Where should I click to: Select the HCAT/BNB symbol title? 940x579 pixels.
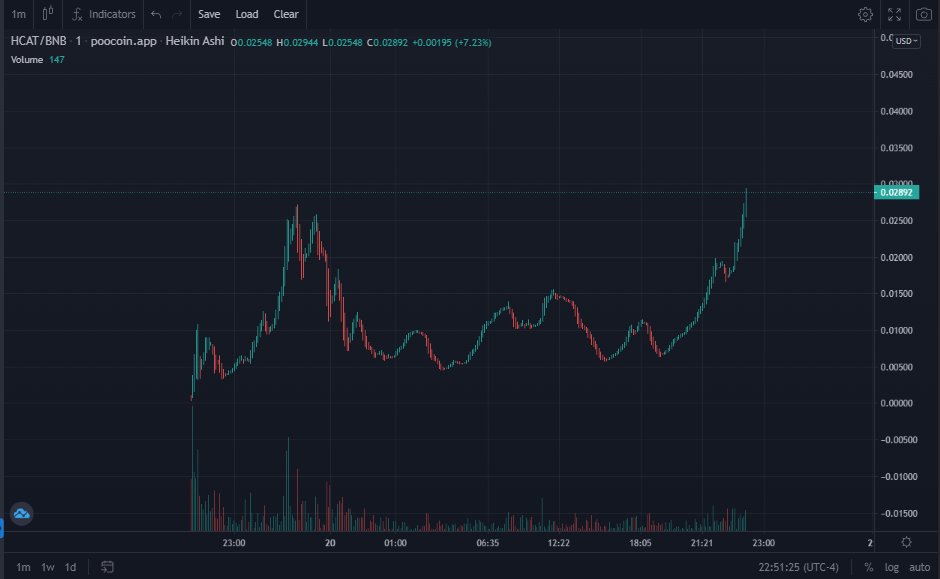point(38,41)
